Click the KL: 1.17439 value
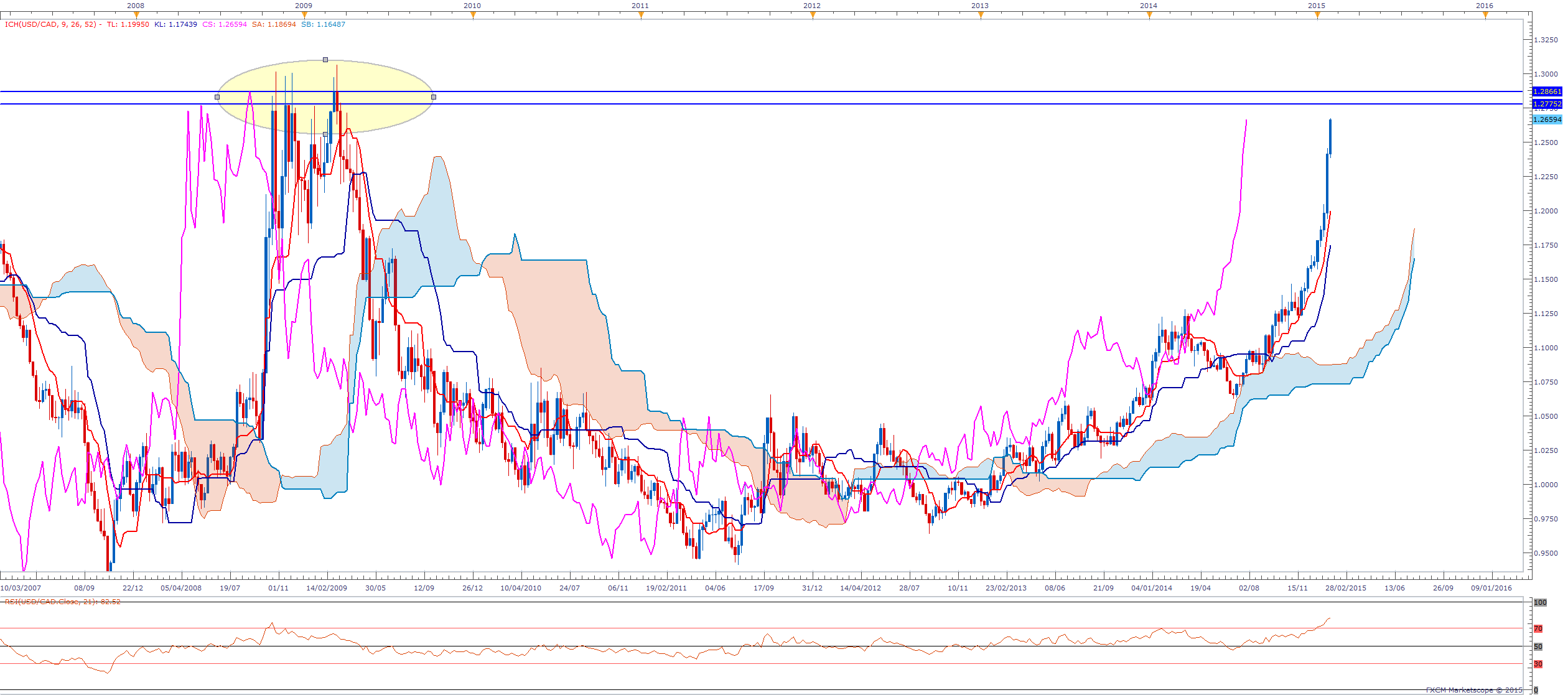 [x=175, y=25]
